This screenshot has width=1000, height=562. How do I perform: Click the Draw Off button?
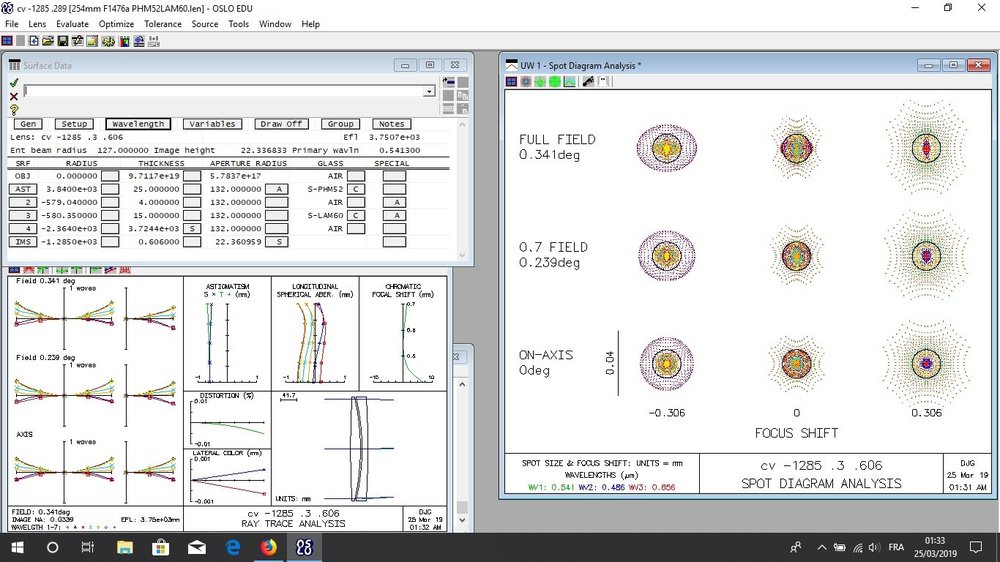tap(281, 124)
